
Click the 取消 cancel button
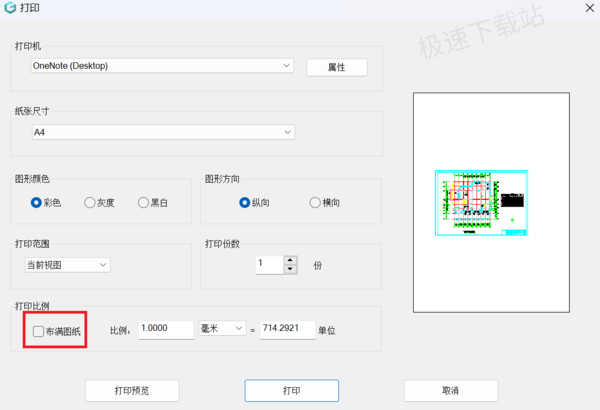[x=451, y=390]
